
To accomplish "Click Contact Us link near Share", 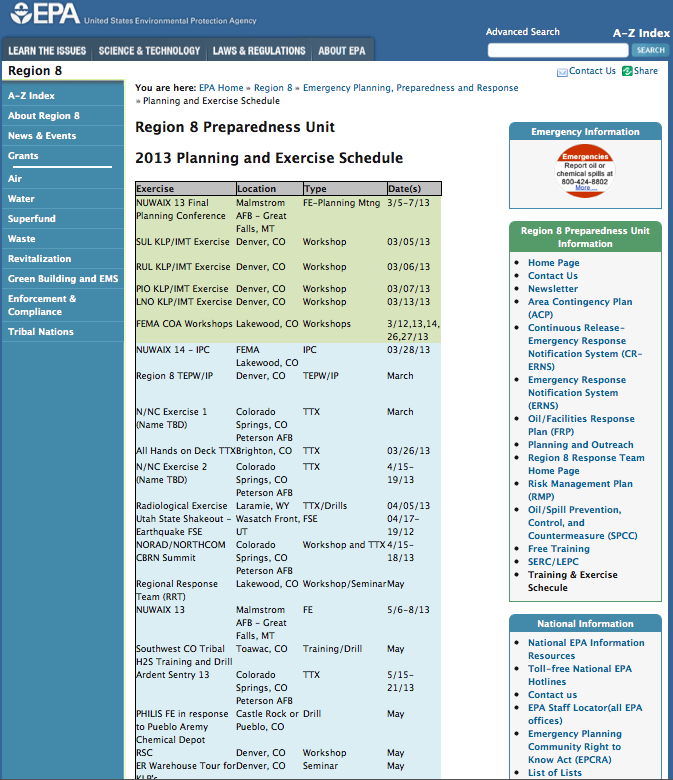I will (x=592, y=71).
